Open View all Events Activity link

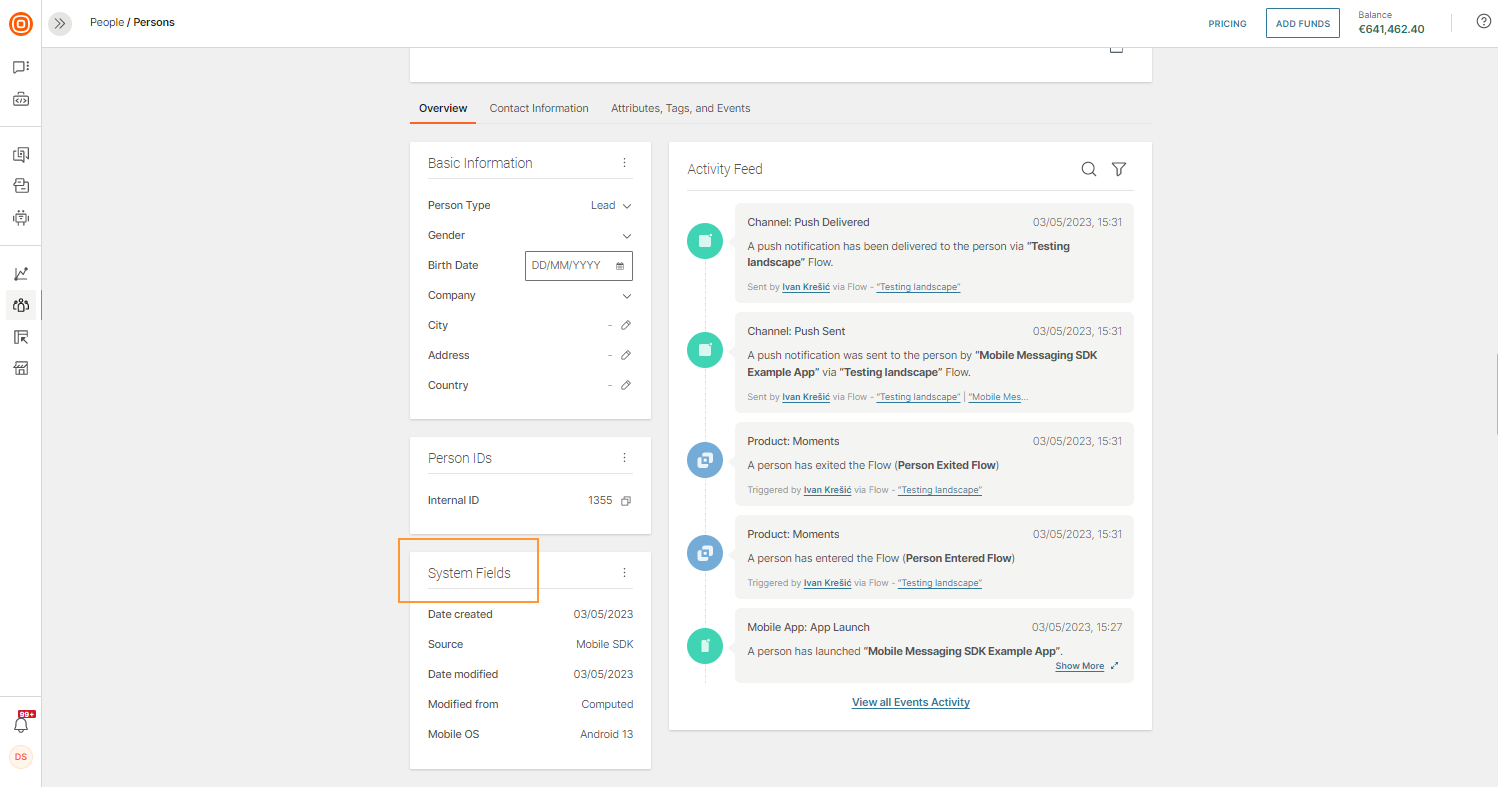click(910, 702)
